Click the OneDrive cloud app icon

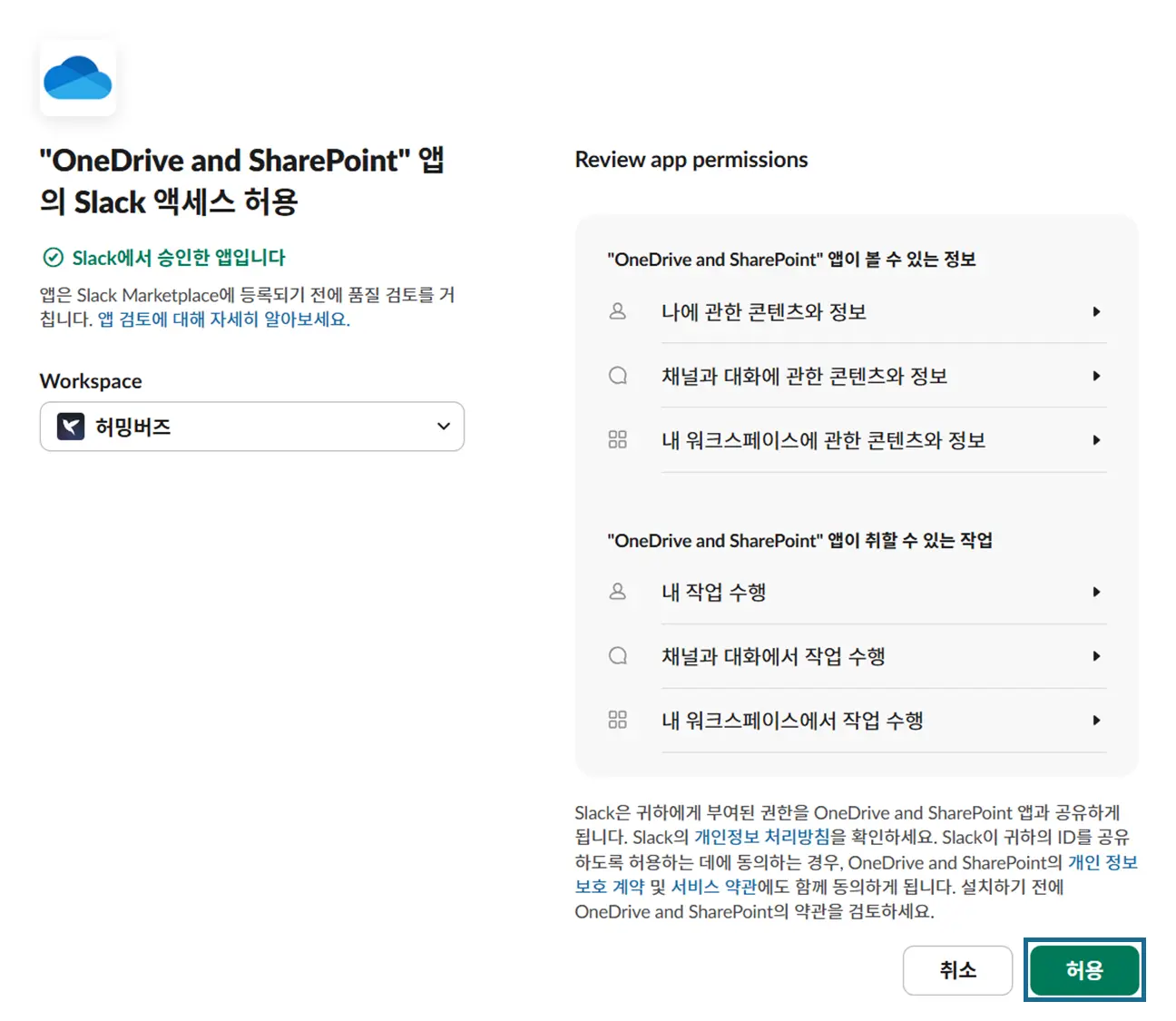click(78, 78)
